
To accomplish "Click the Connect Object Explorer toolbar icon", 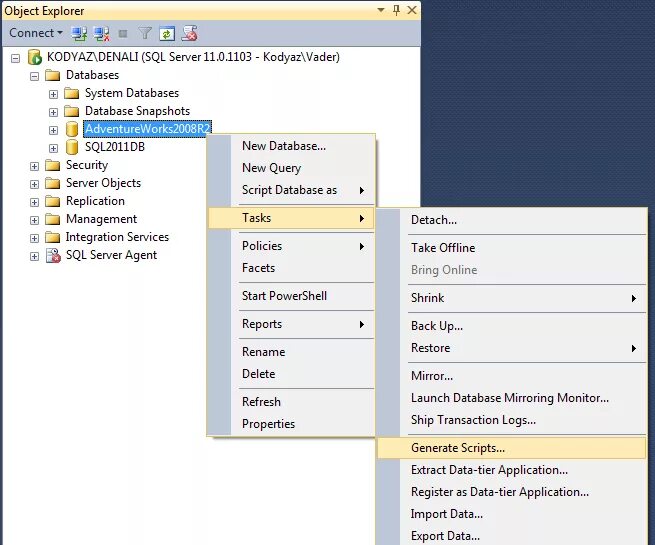I will 79,33.
